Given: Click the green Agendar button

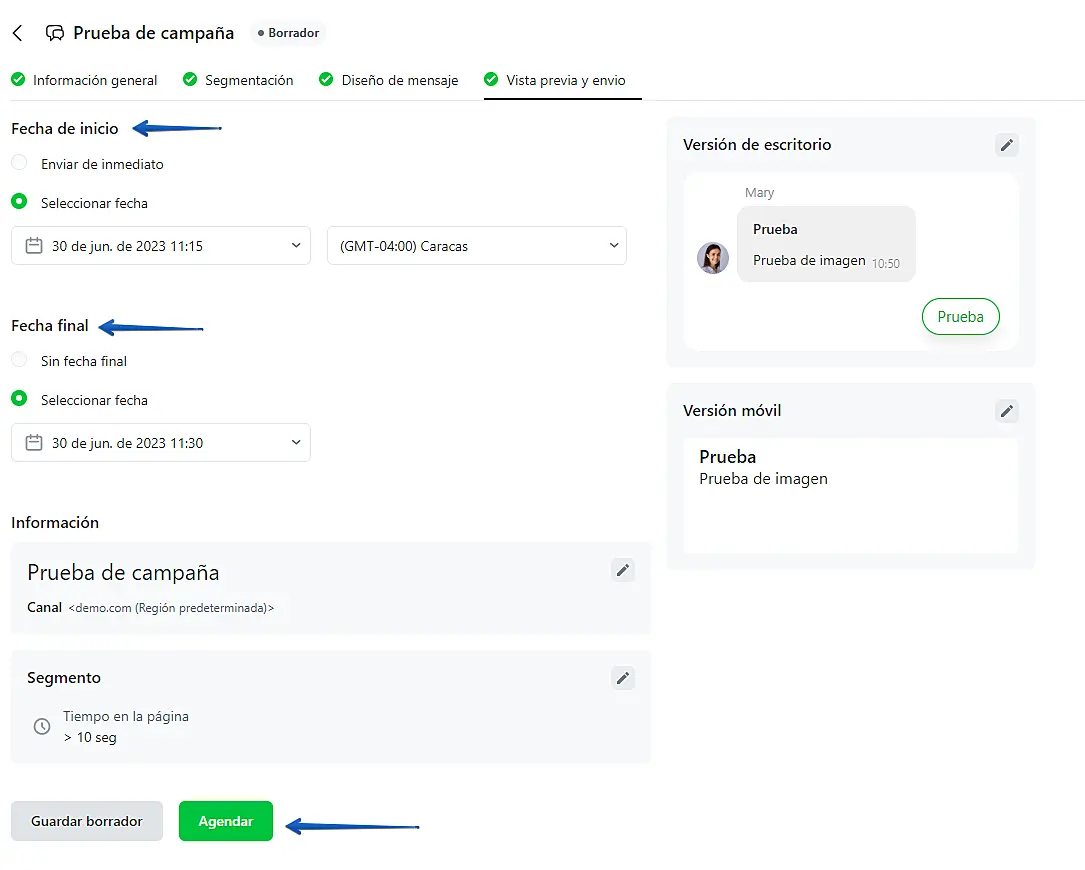Looking at the screenshot, I should [x=226, y=821].
